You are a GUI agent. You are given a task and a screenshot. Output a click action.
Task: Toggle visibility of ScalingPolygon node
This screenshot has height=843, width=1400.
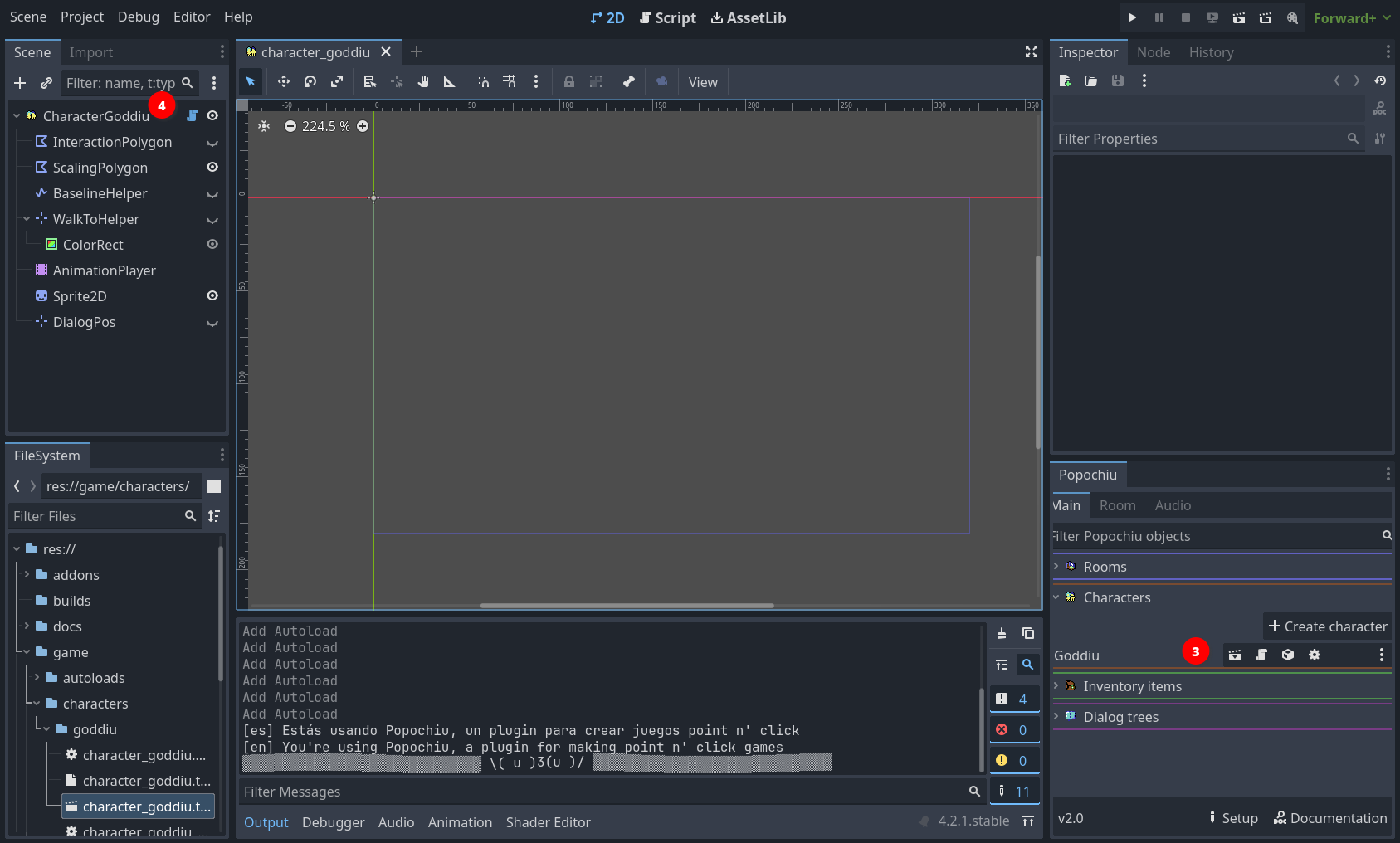(212, 167)
